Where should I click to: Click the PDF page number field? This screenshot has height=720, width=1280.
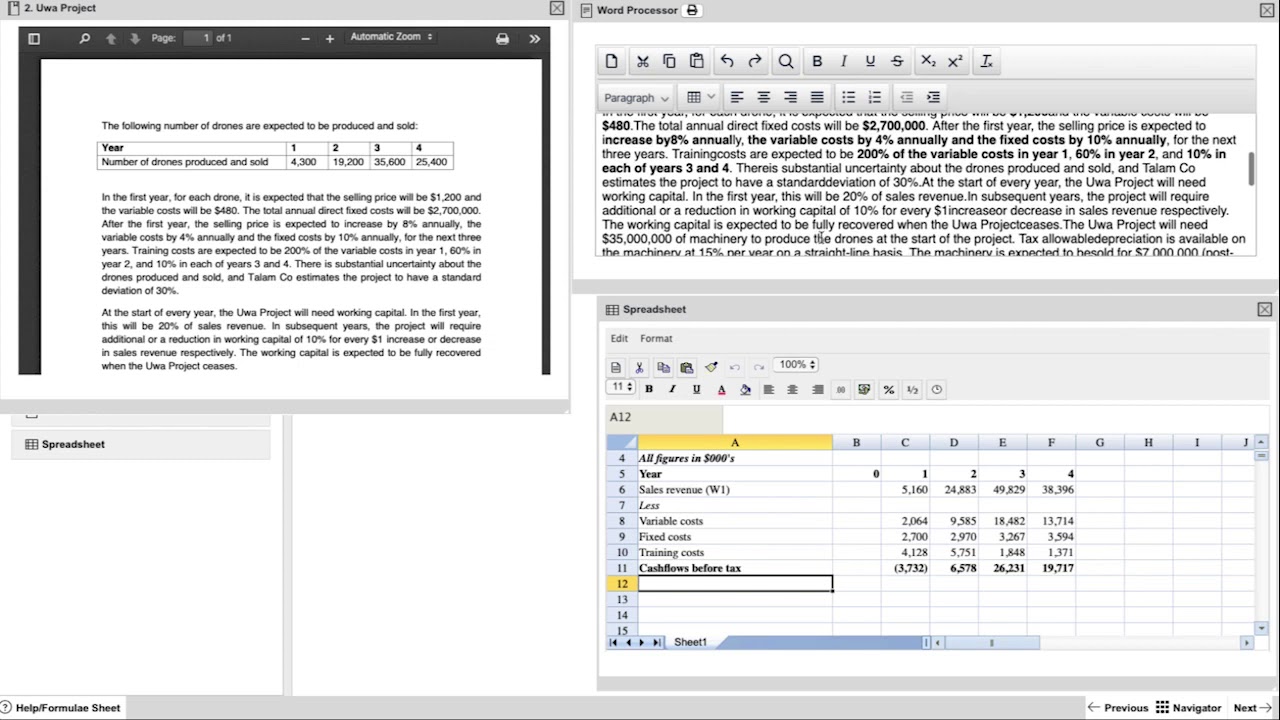198,38
